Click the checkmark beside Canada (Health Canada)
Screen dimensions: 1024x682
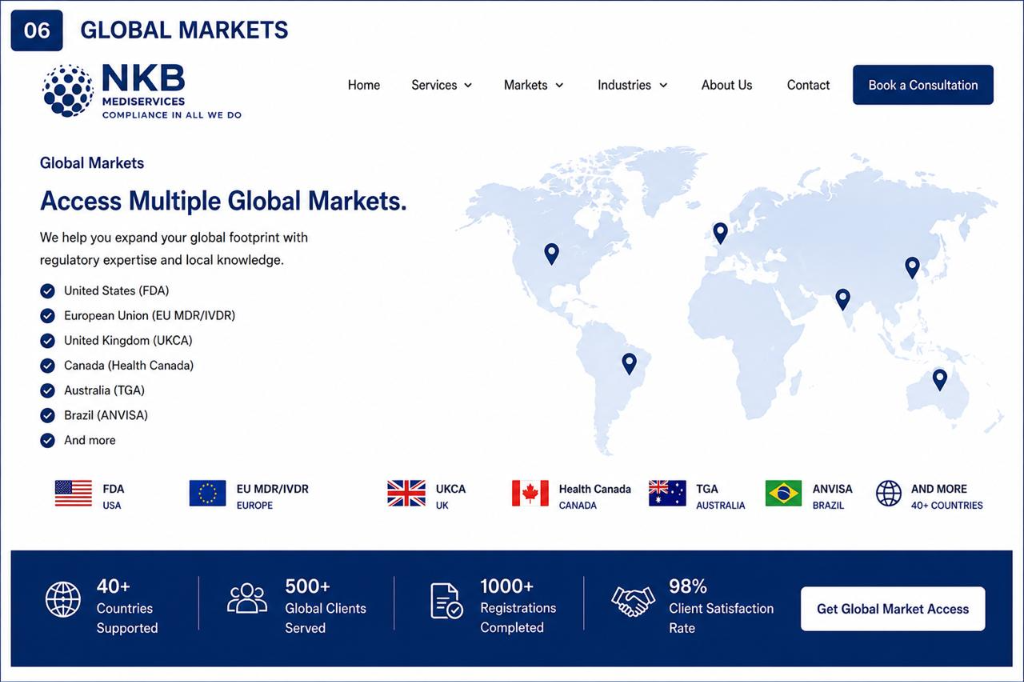coord(48,365)
